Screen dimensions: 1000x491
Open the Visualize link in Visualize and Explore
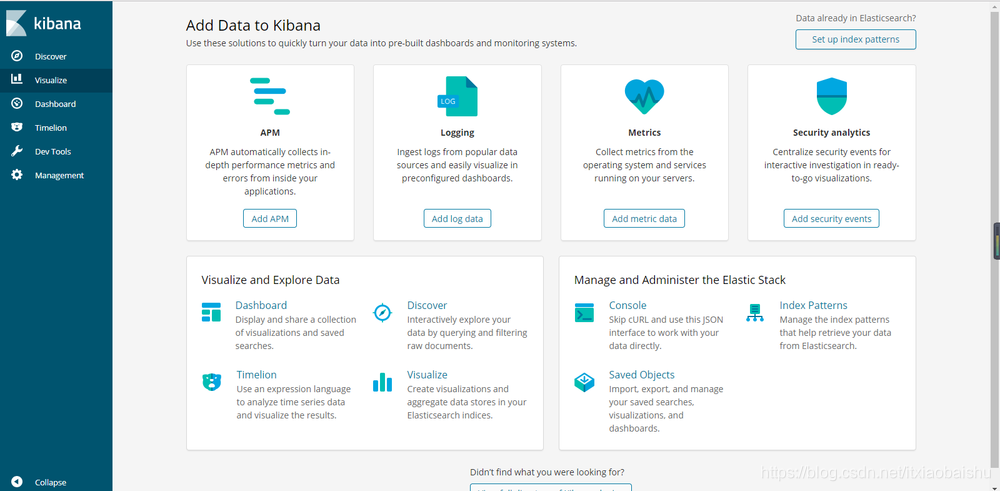click(427, 374)
